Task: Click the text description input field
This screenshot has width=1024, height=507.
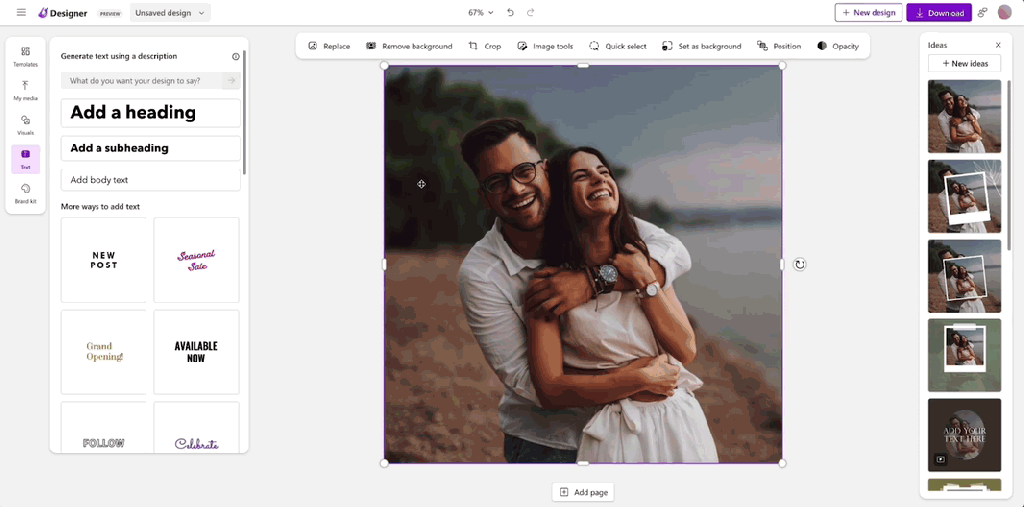Action: 143,81
